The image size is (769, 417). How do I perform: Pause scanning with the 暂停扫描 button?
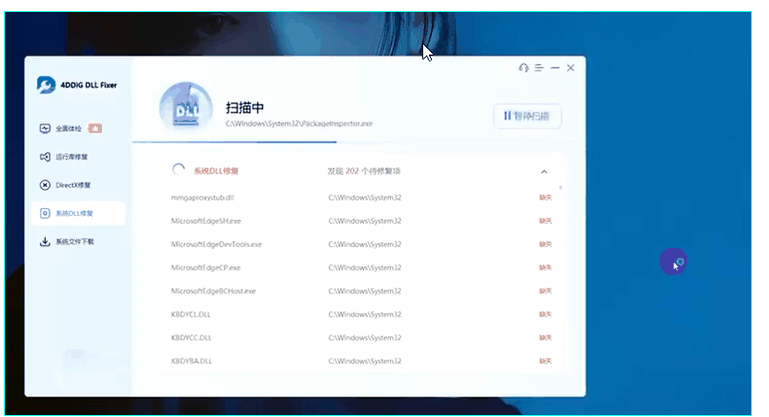click(x=527, y=116)
